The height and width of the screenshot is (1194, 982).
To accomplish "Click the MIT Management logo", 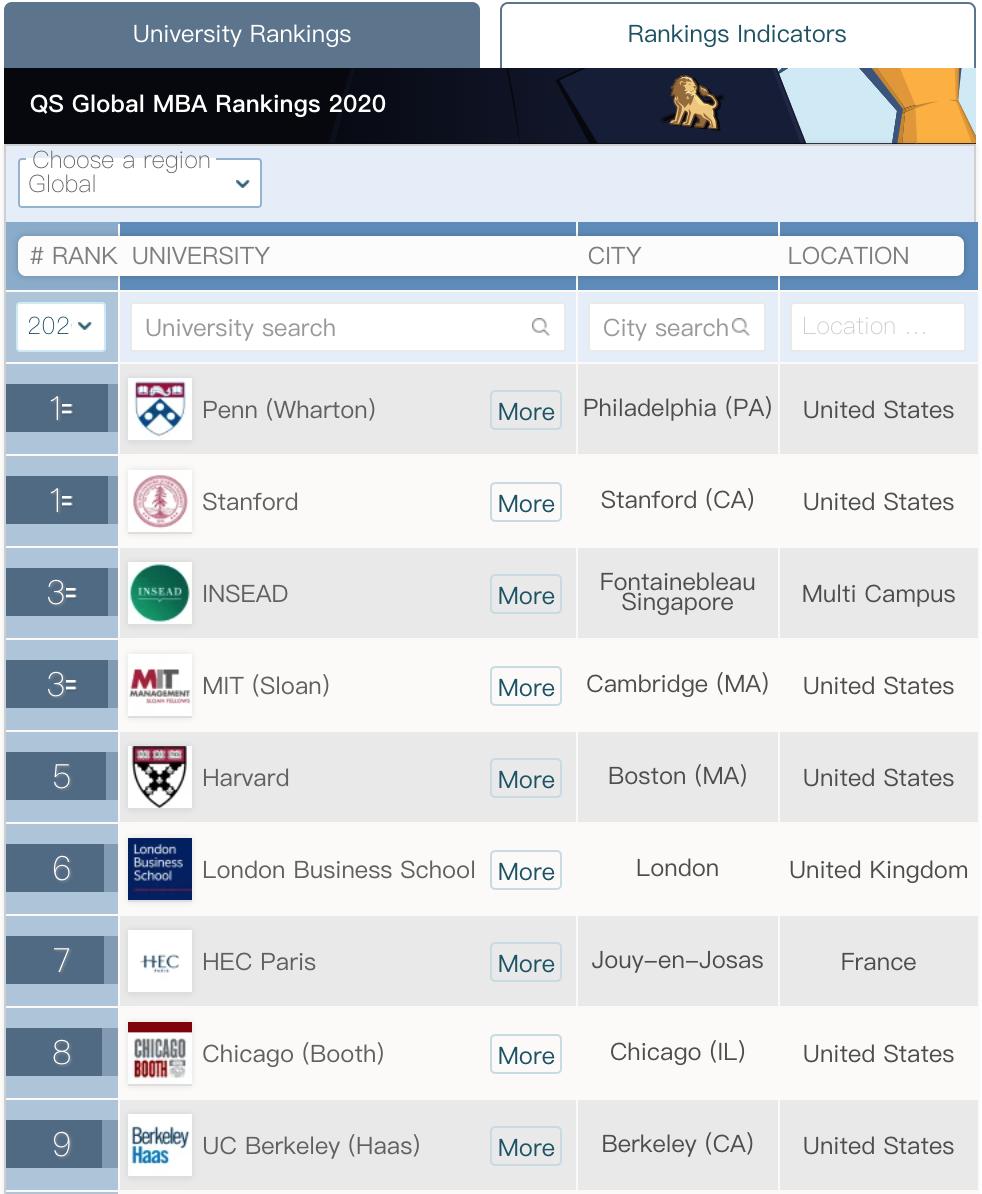I will coord(160,685).
